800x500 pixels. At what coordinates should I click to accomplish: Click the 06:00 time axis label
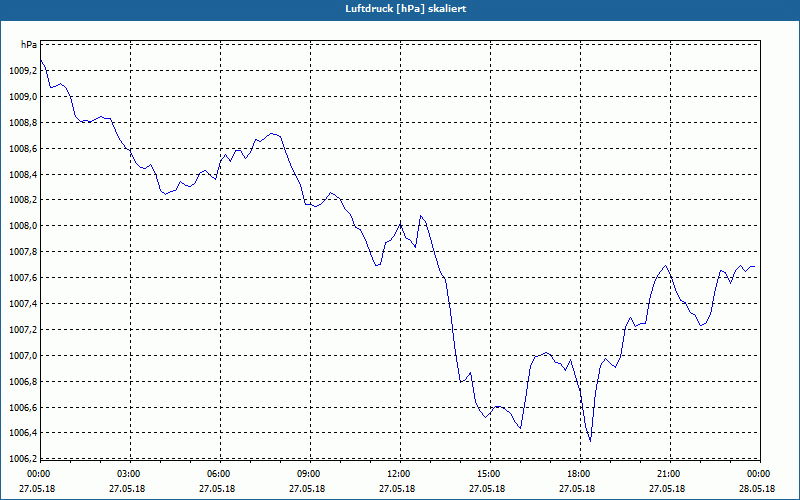point(219,474)
